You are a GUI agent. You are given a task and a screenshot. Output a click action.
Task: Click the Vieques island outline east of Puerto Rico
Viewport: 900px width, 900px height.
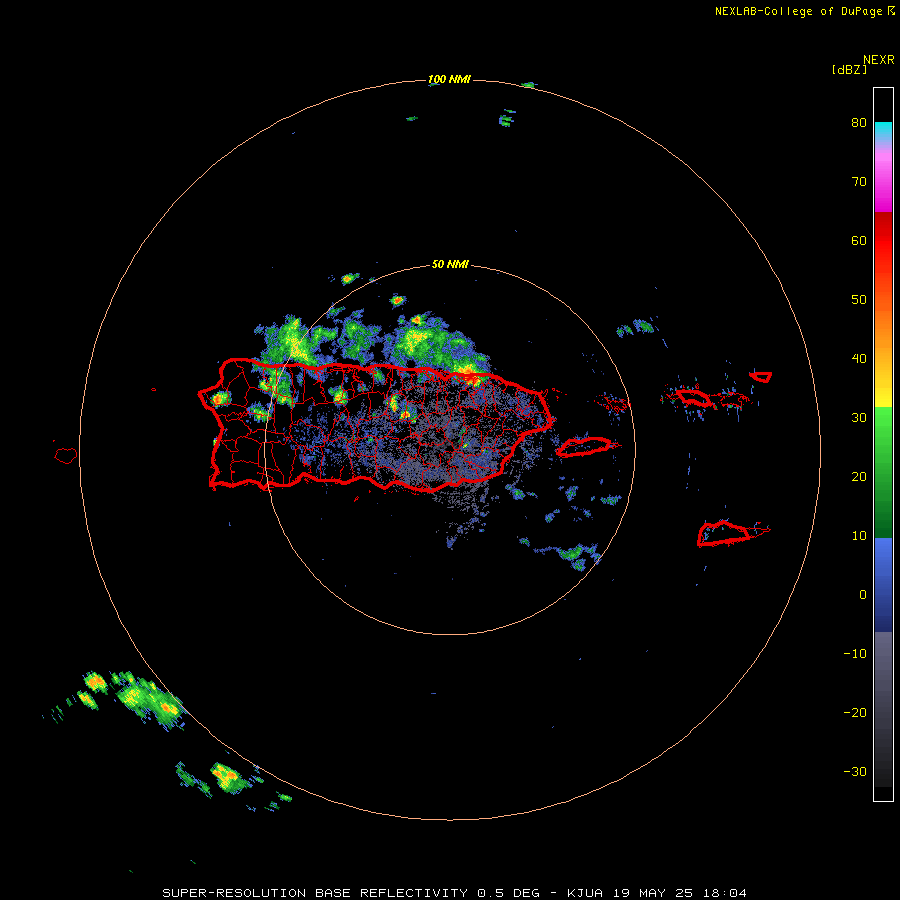tap(583, 447)
